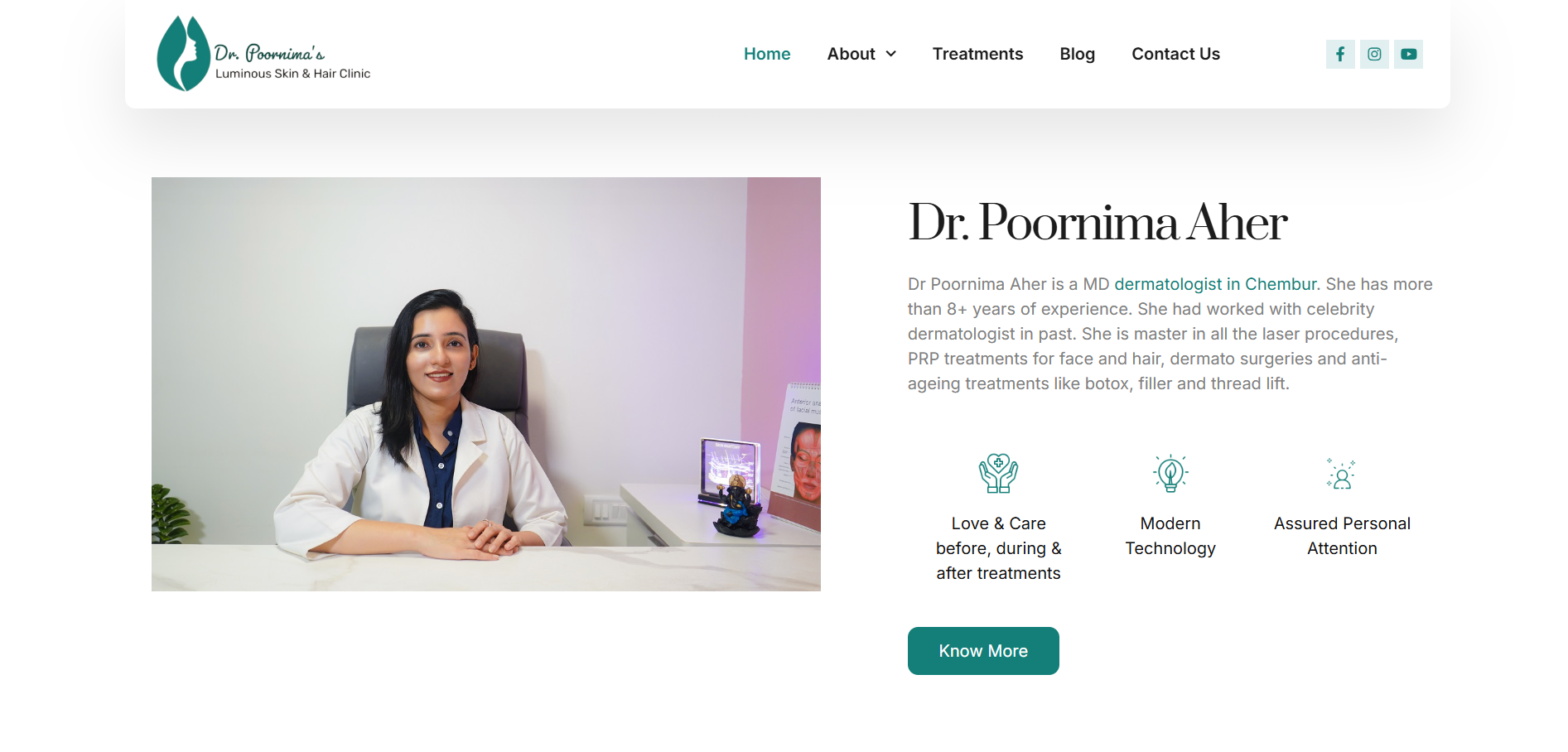Click the 'Dr. Poornima Aher' heading

[x=1098, y=222]
